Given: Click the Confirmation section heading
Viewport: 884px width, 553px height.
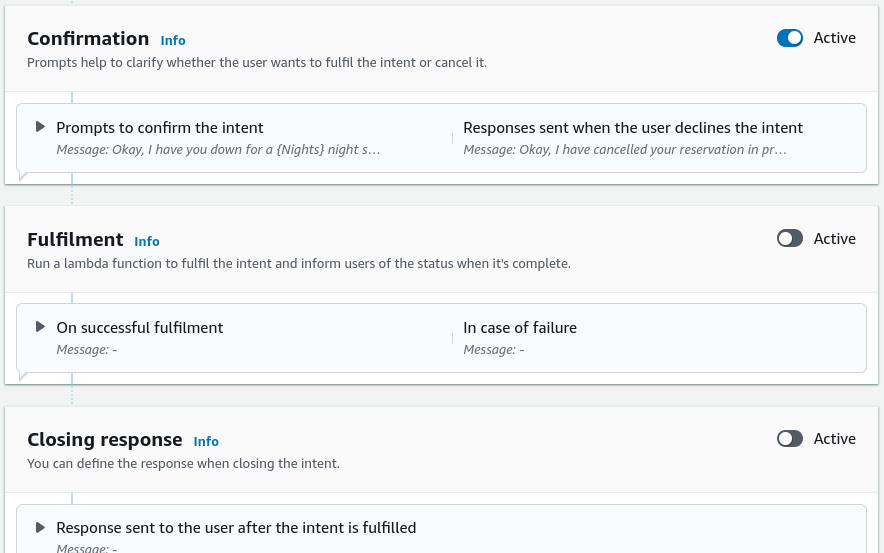Looking at the screenshot, I should click(88, 38).
